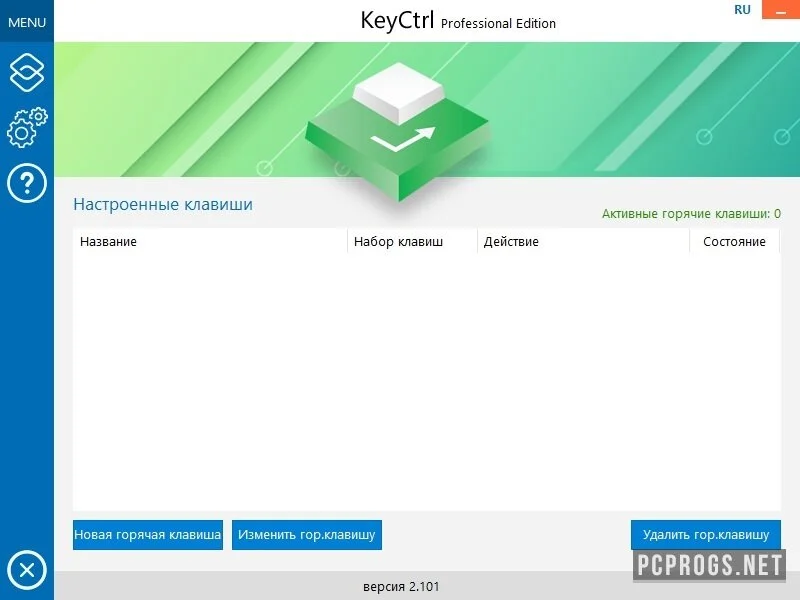Switch language via RU indicator
800x600 pixels.
point(742,10)
